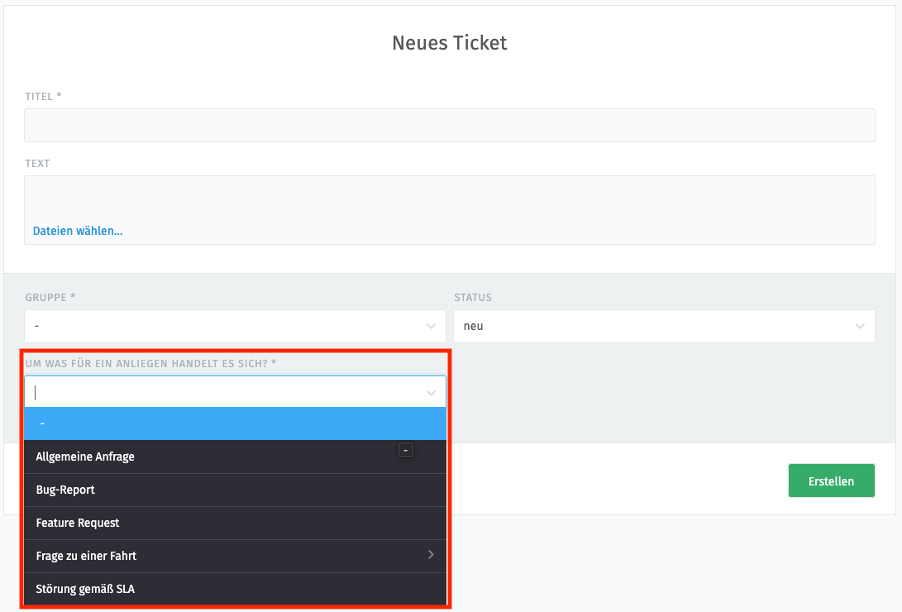Screen dimensions: 902x612
Task: Select Frage zu einer Fahrt entry
Action: pos(86,556)
